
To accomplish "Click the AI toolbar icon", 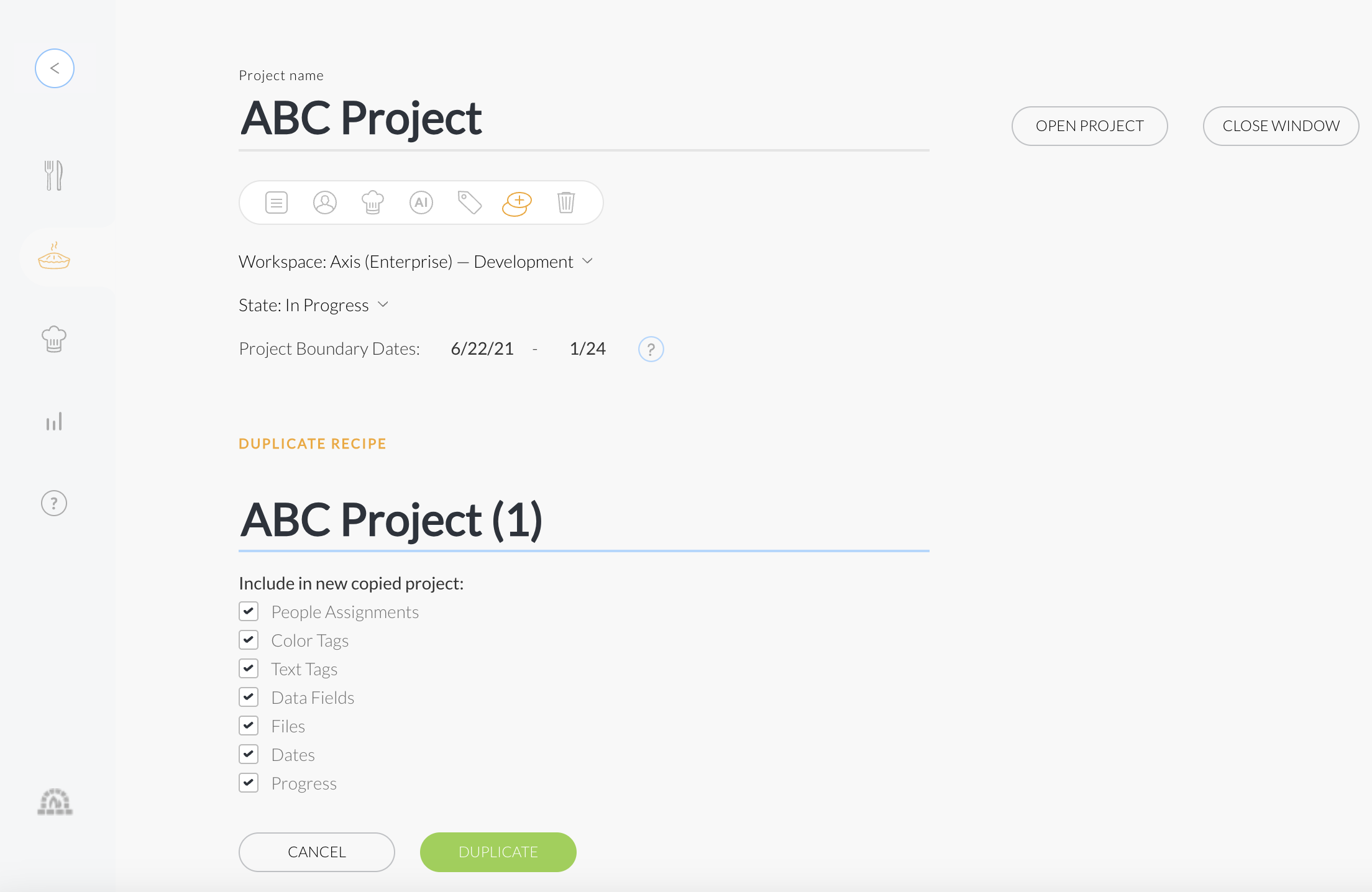I will 421,203.
